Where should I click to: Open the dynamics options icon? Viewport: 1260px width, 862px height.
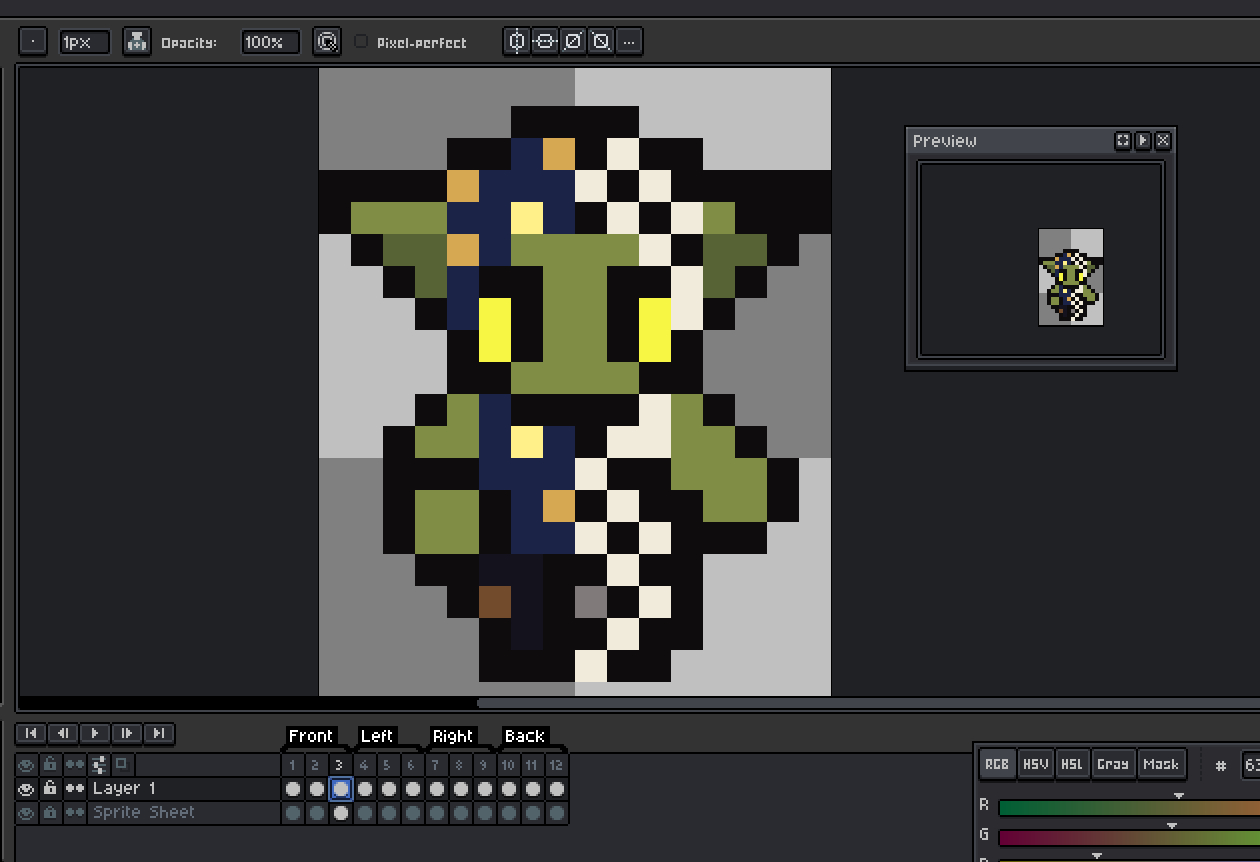point(326,42)
